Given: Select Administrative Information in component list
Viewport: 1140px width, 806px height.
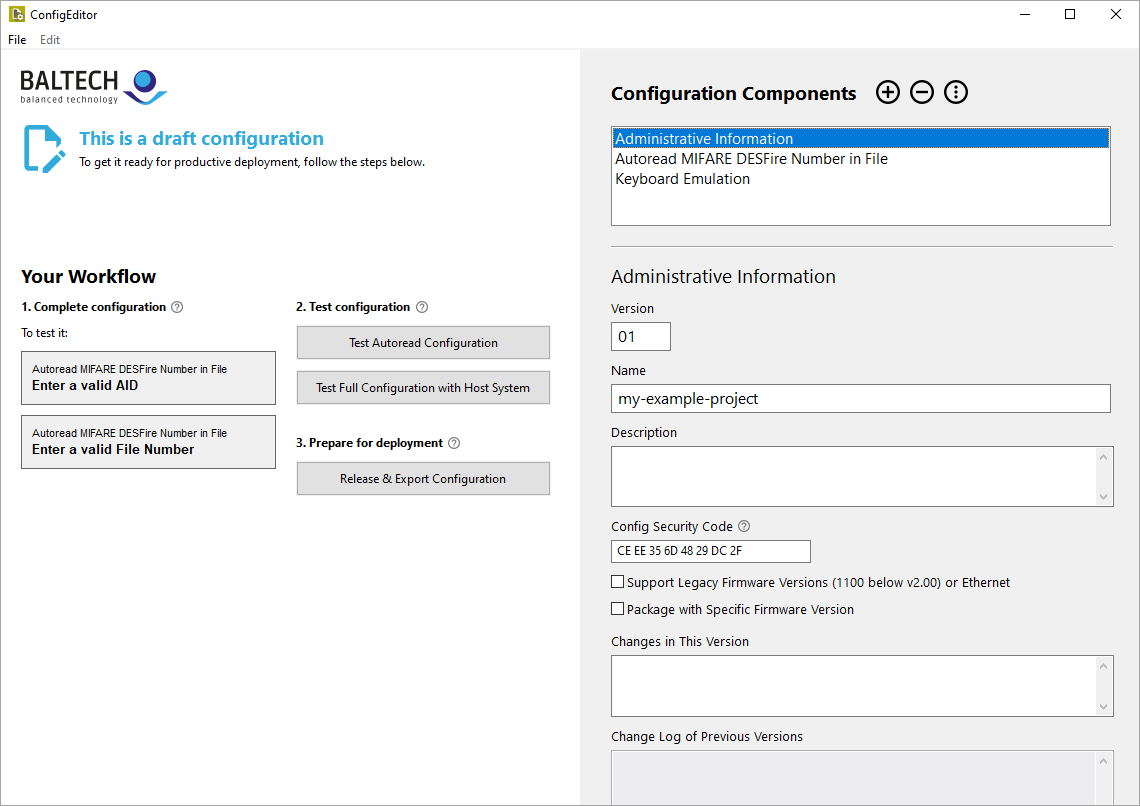Looking at the screenshot, I should [861, 138].
